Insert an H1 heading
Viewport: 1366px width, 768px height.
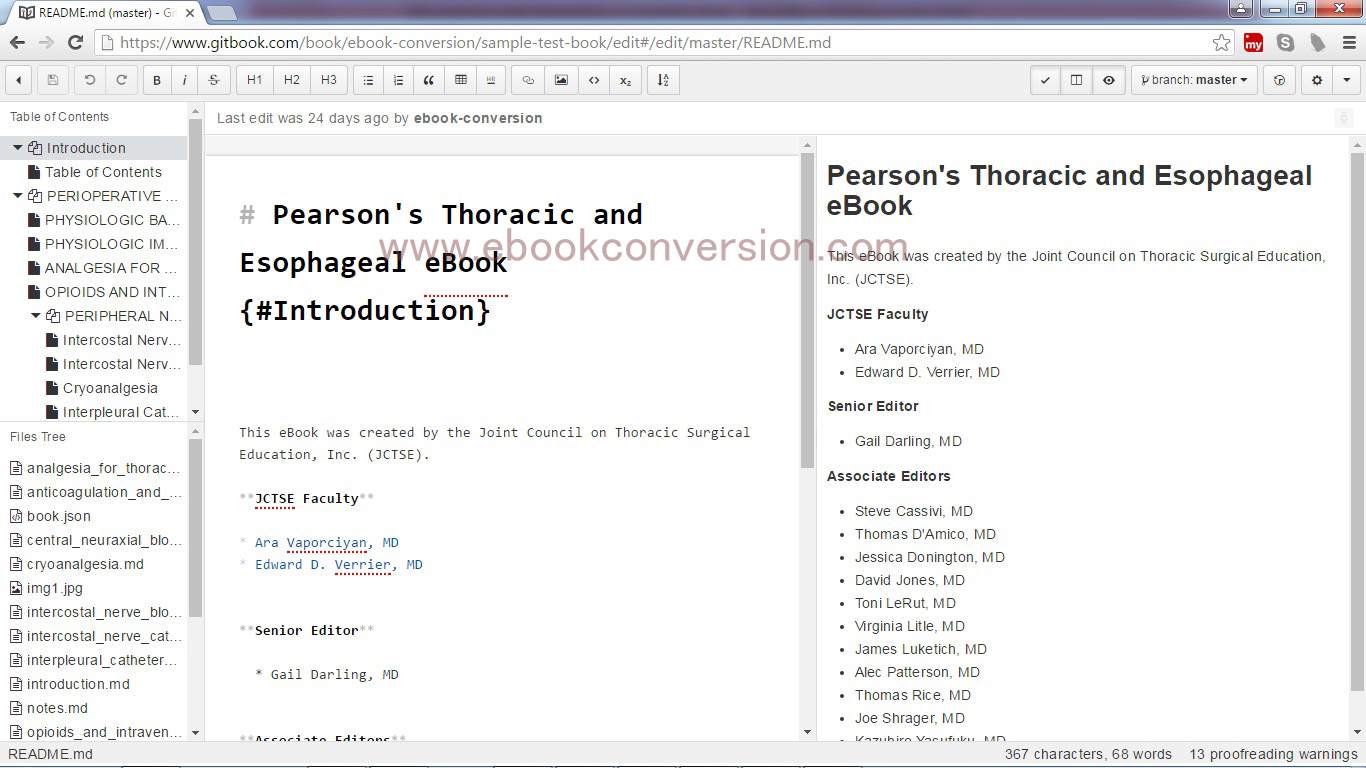pos(255,80)
